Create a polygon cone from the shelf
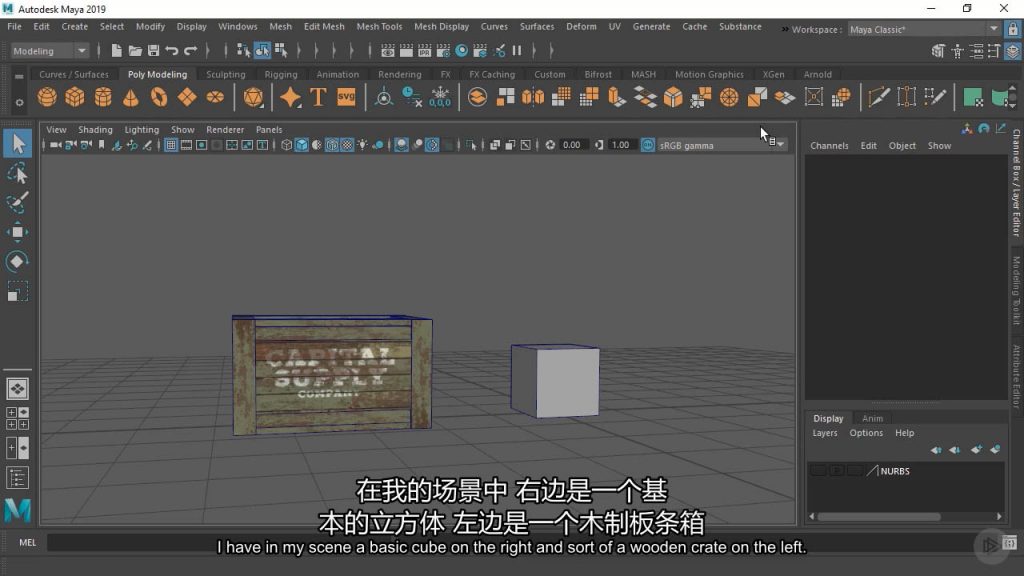 pyautogui.click(x=131, y=97)
